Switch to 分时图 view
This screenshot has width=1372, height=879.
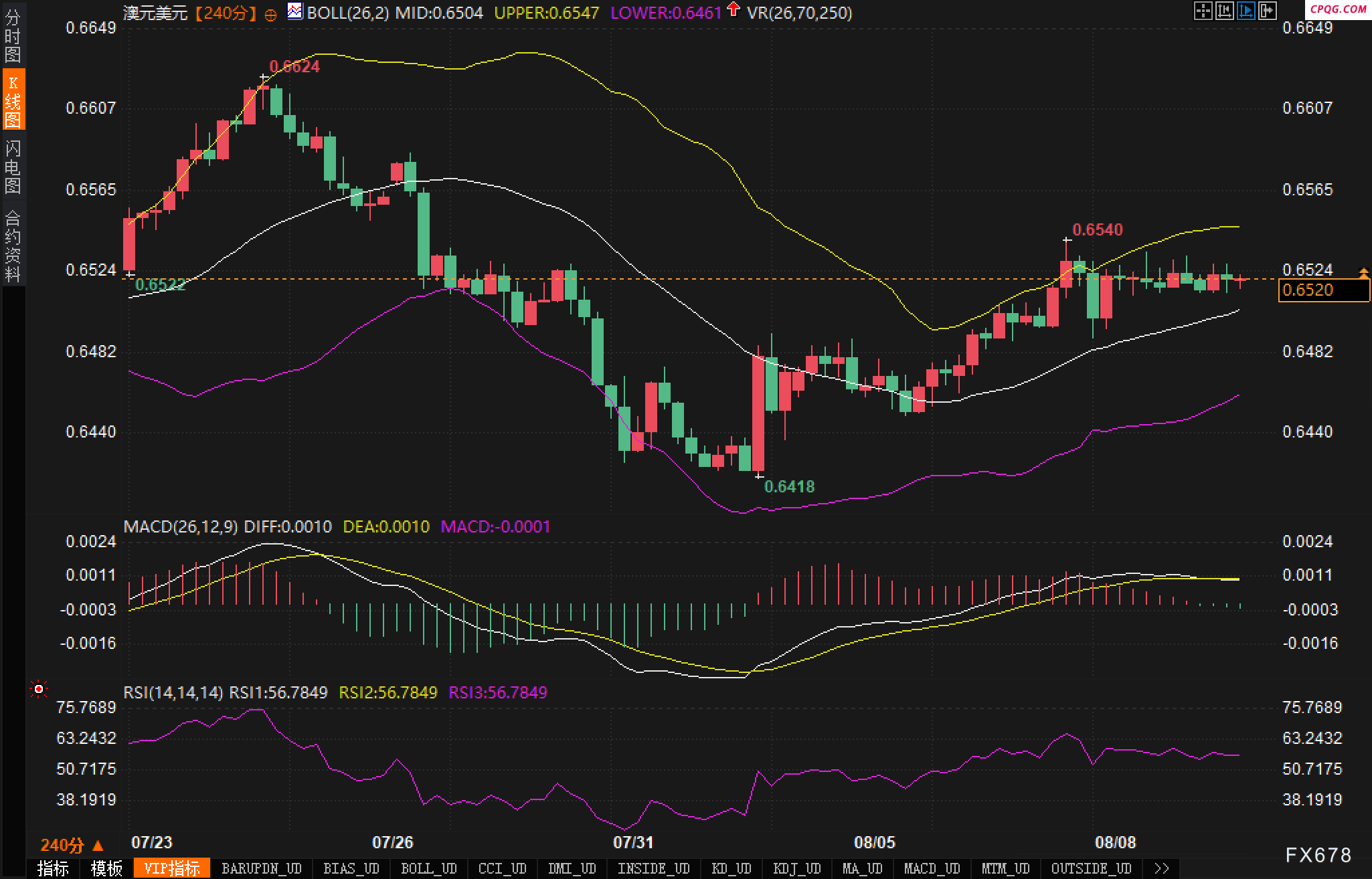click(13, 36)
